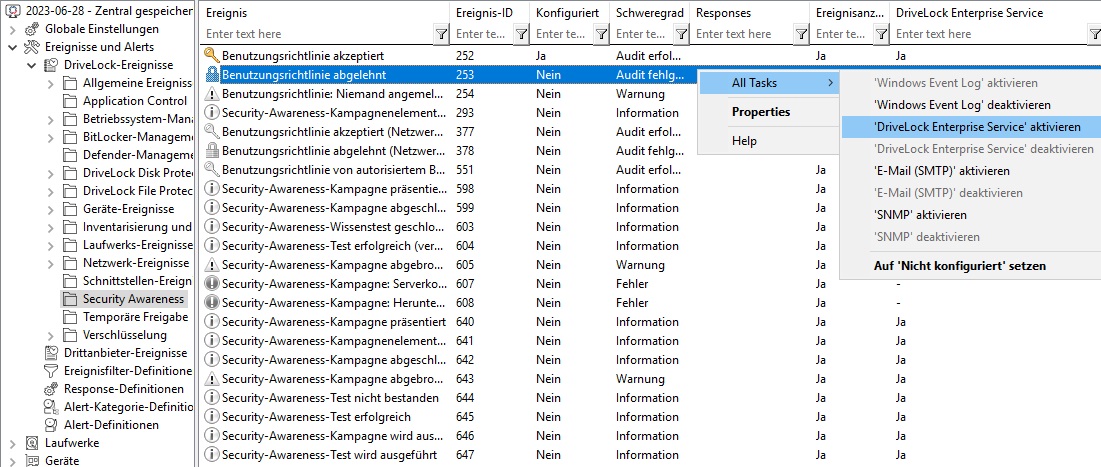
Task: Click the Alert-Definitionen icon
Action: coord(51,425)
